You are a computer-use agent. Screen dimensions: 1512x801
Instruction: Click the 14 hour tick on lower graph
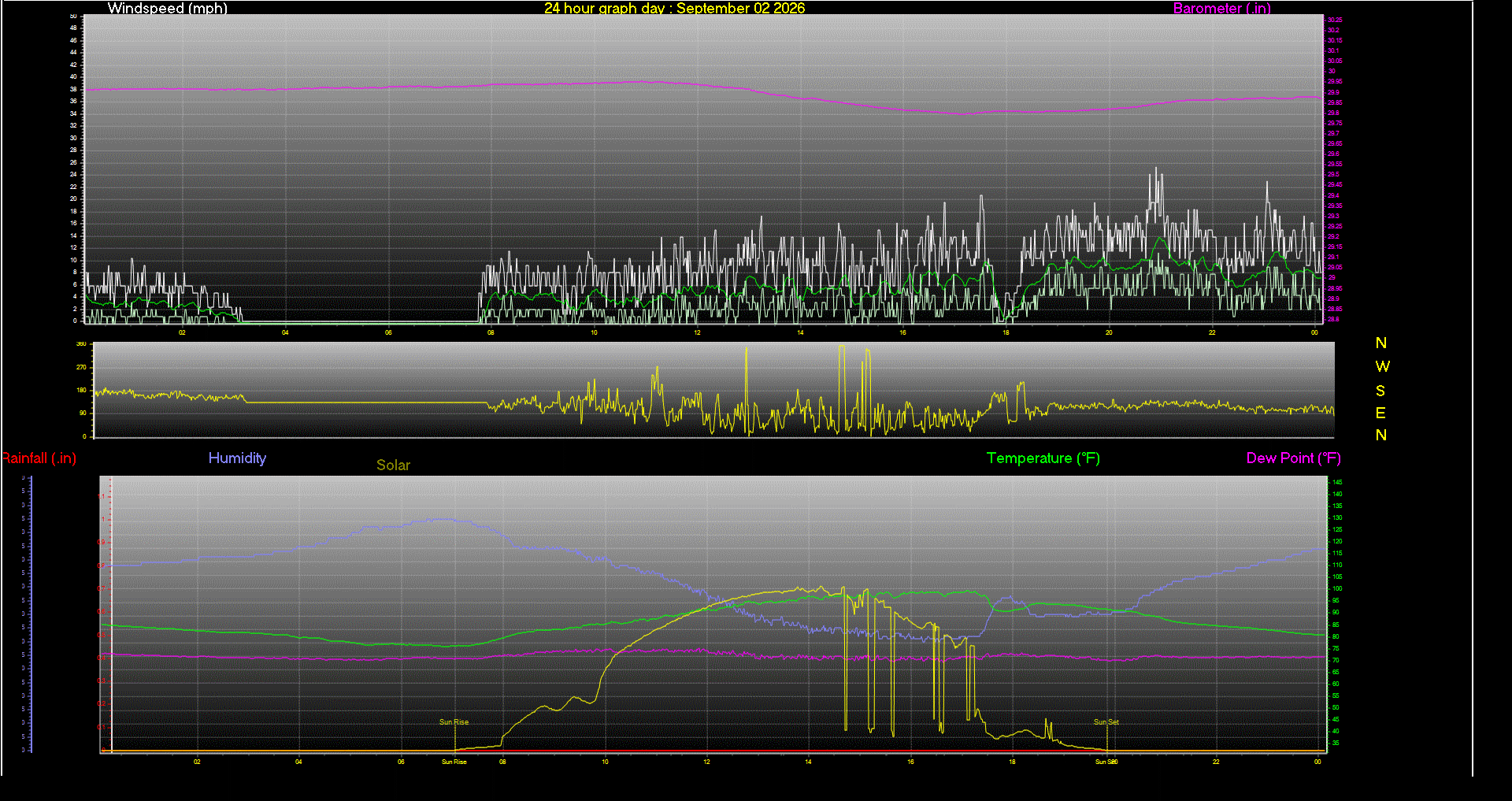coord(808,762)
